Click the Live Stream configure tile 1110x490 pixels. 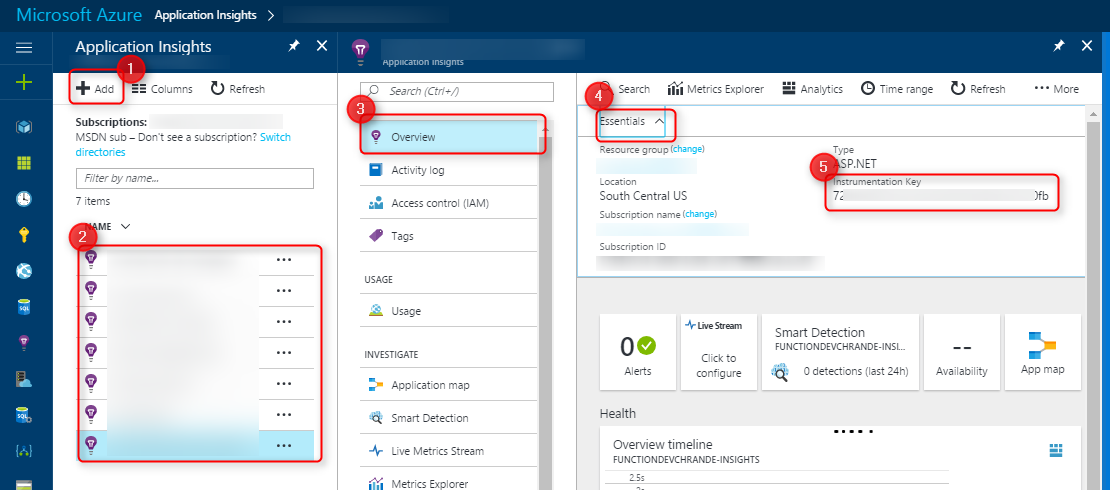(x=718, y=352)
